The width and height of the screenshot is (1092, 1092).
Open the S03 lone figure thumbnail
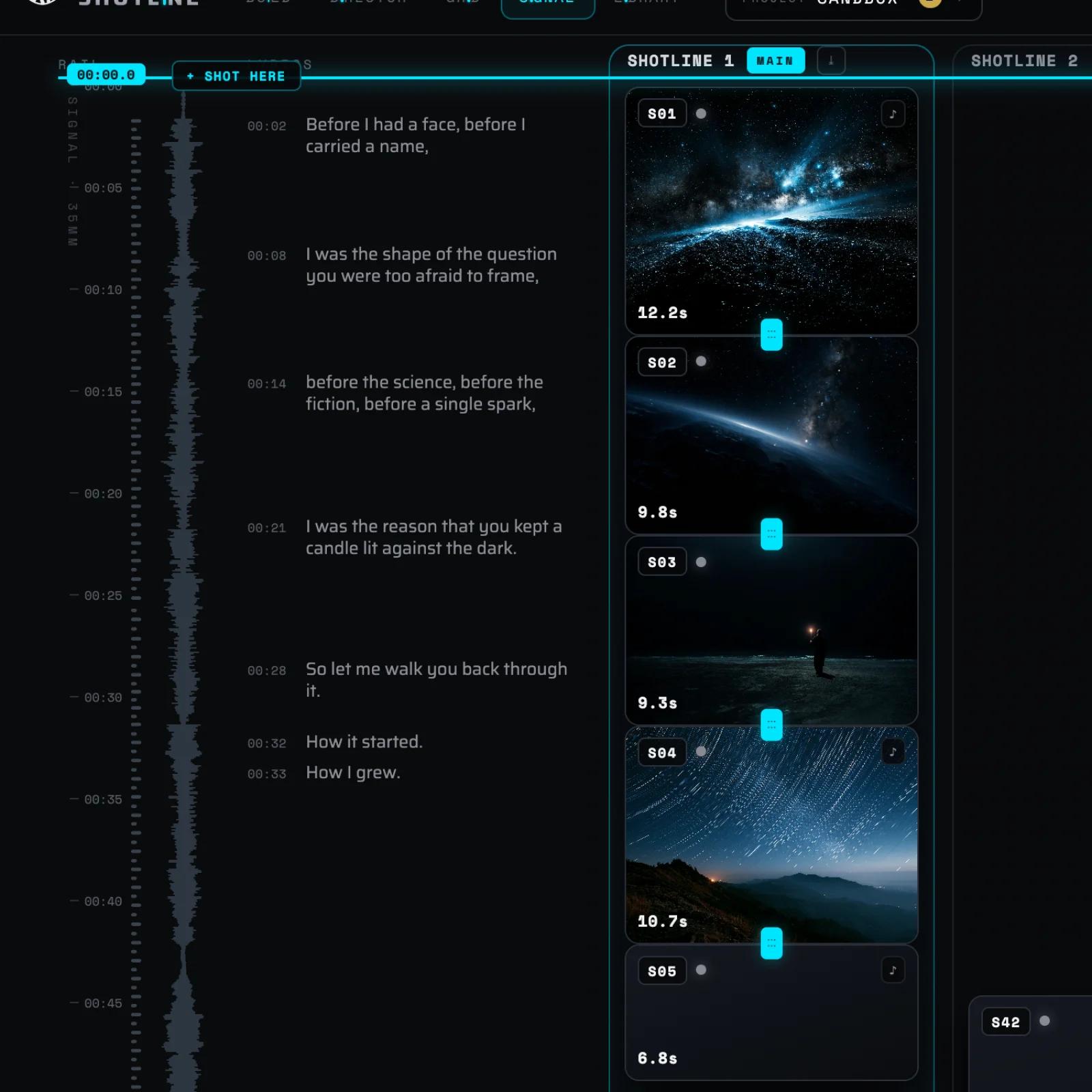(x=771, y=631)
